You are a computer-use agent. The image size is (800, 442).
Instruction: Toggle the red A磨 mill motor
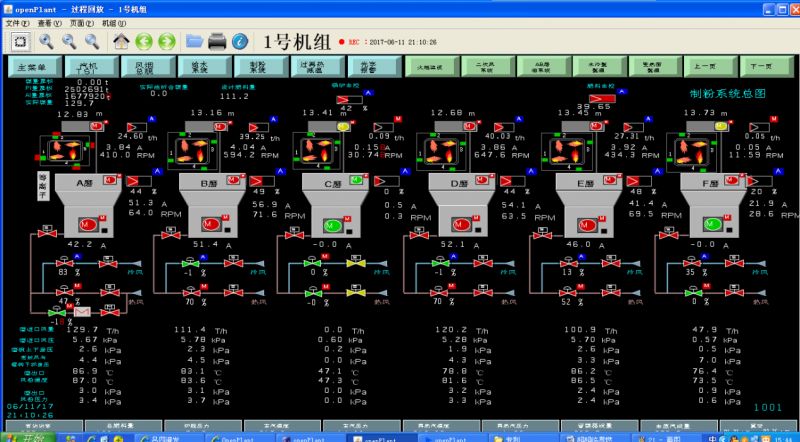tap(86, 223)
